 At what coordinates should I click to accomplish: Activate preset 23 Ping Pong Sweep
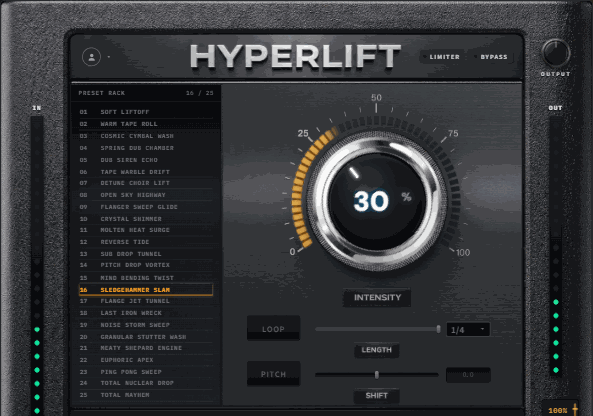click(x=146, y=372)
